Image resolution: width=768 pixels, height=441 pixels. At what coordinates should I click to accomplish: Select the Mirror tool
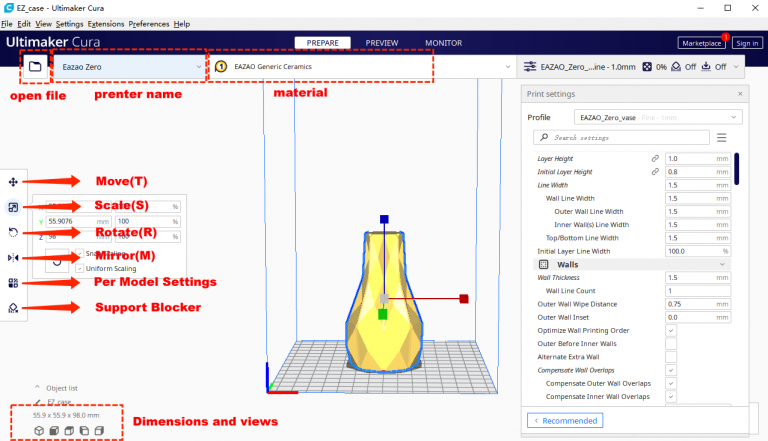[13, 258]
